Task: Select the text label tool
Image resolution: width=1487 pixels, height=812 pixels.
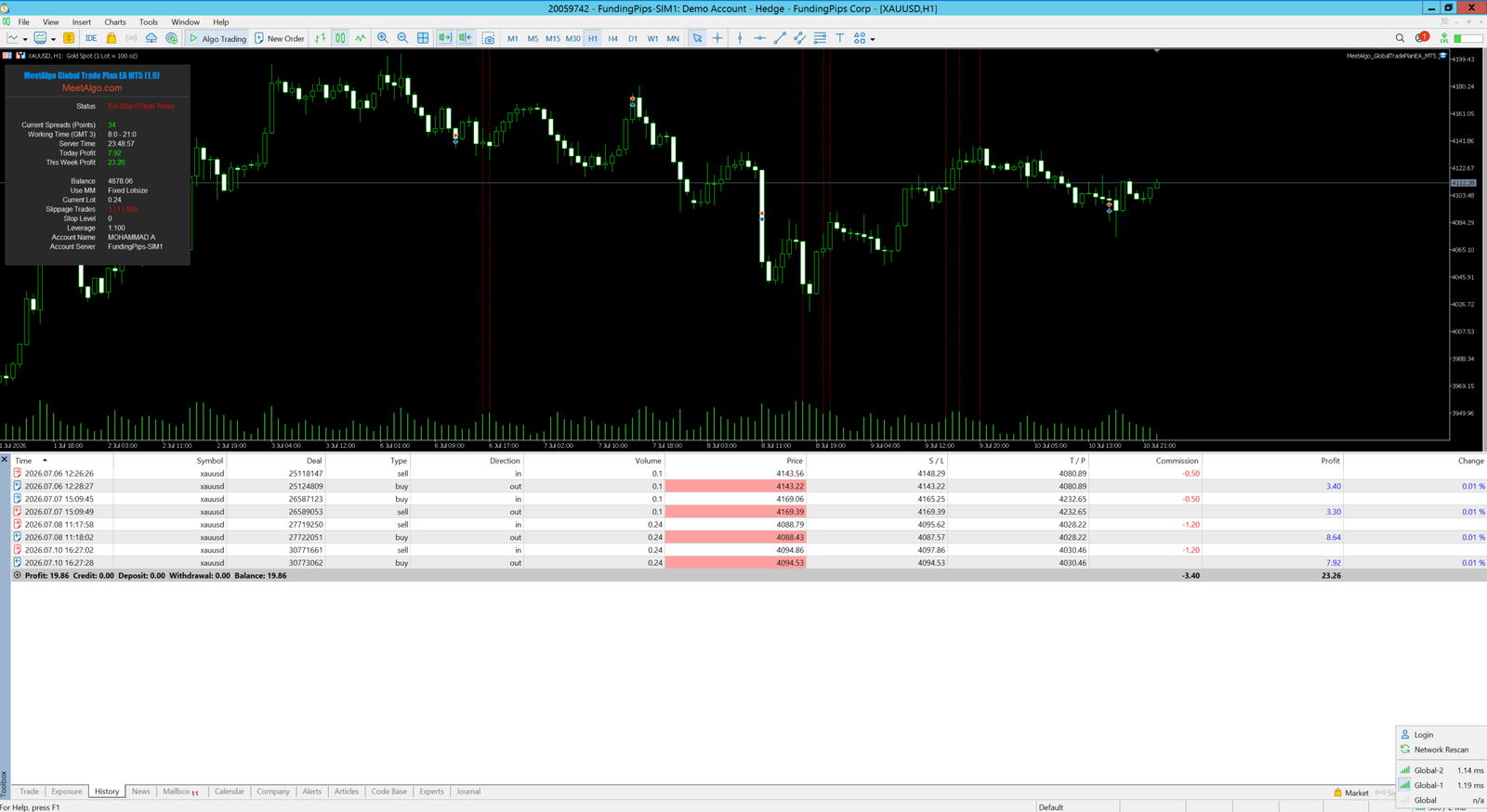Action: click(x=840, y=38)
